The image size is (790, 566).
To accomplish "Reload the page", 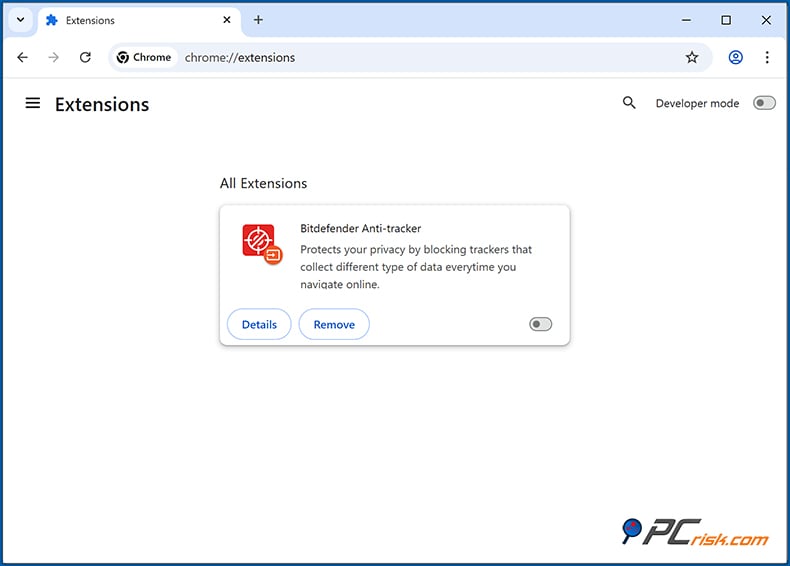I will [85, 57].
